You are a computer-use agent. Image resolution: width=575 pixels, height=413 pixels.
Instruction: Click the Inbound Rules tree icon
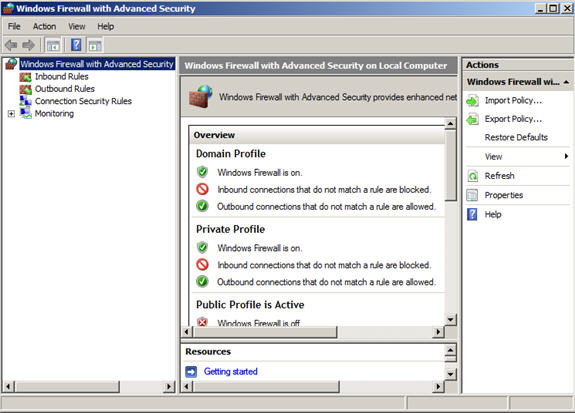coord(25,77)
